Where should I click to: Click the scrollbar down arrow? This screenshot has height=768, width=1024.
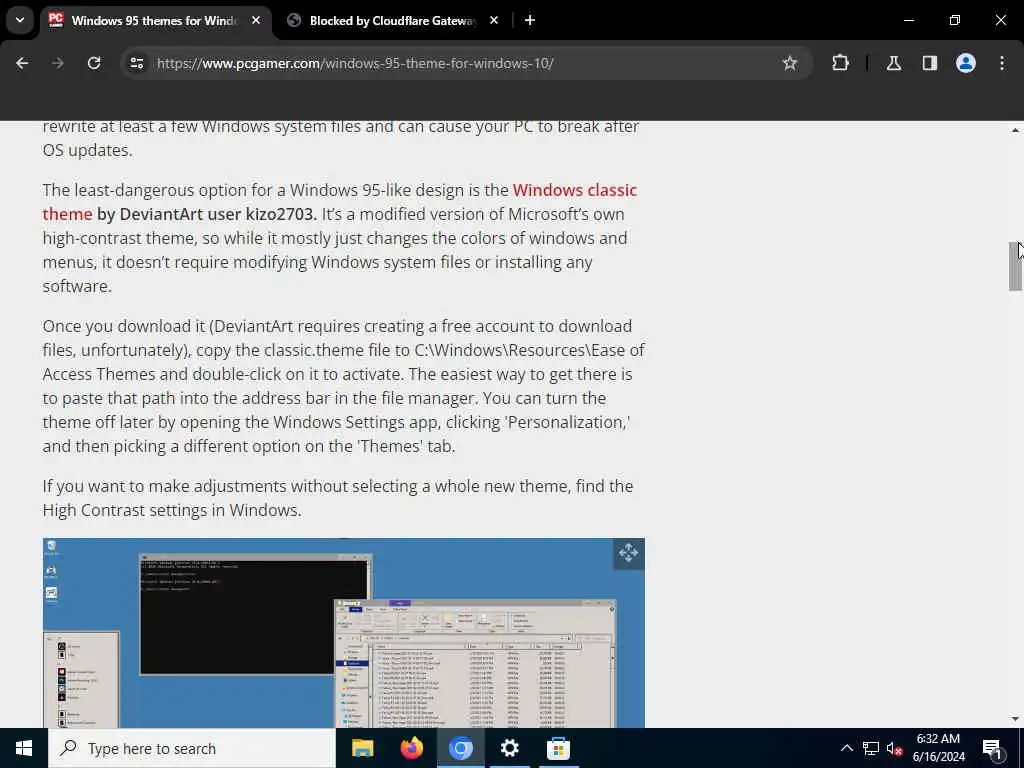point(1015,719)
